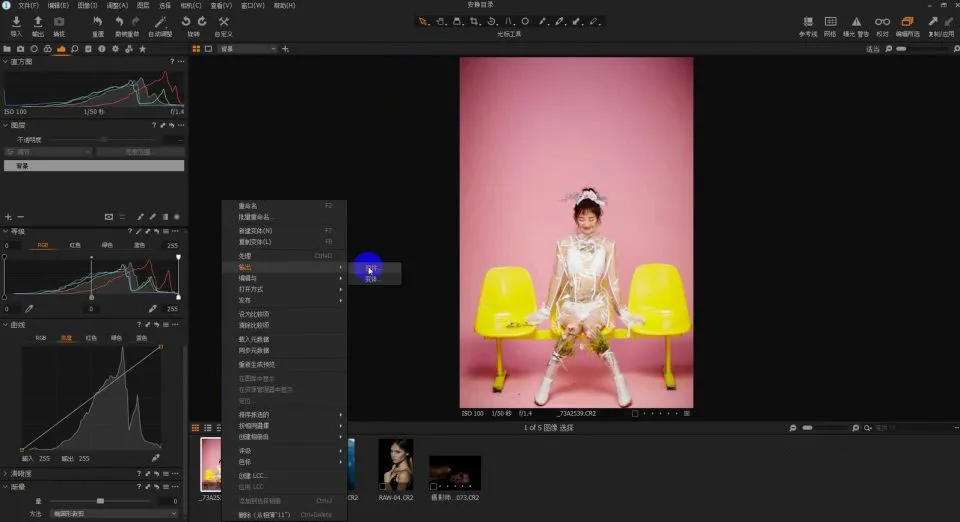The height and width of the screenshot is (522, 960).
Task: Click the levels highlight eyedropper
Action: coord(152,308)
